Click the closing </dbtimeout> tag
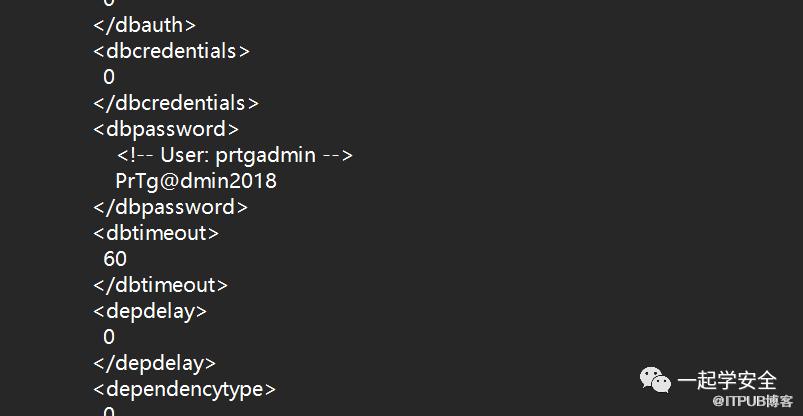 coord(161,285)
